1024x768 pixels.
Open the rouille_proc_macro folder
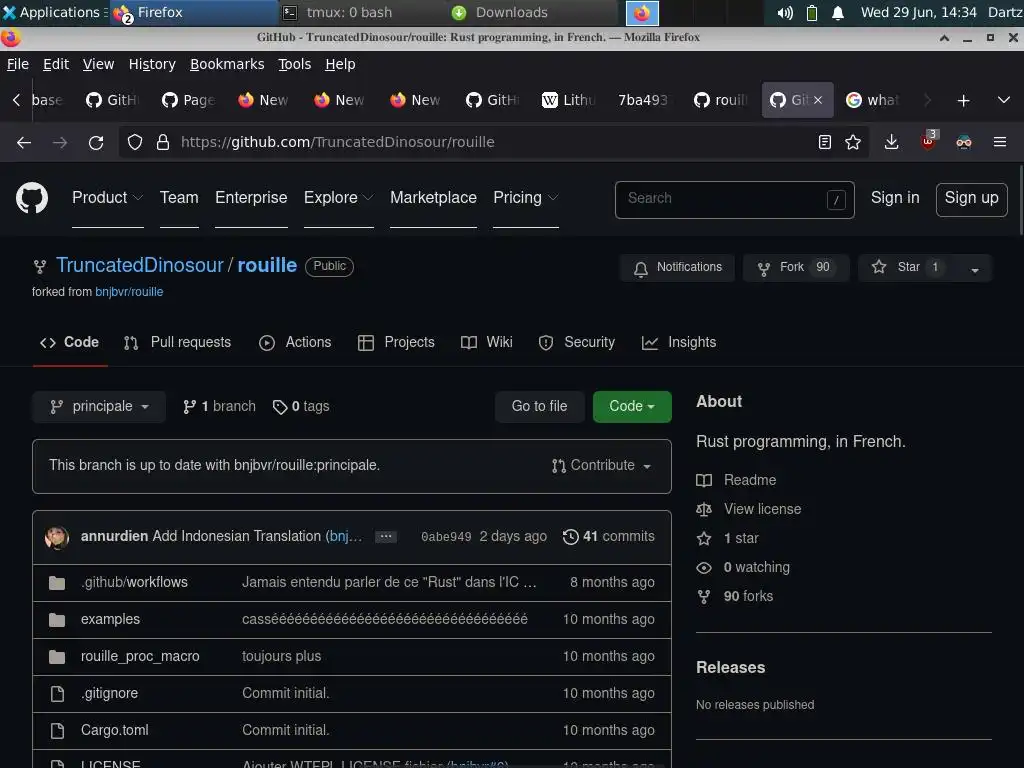click(140, 656)
